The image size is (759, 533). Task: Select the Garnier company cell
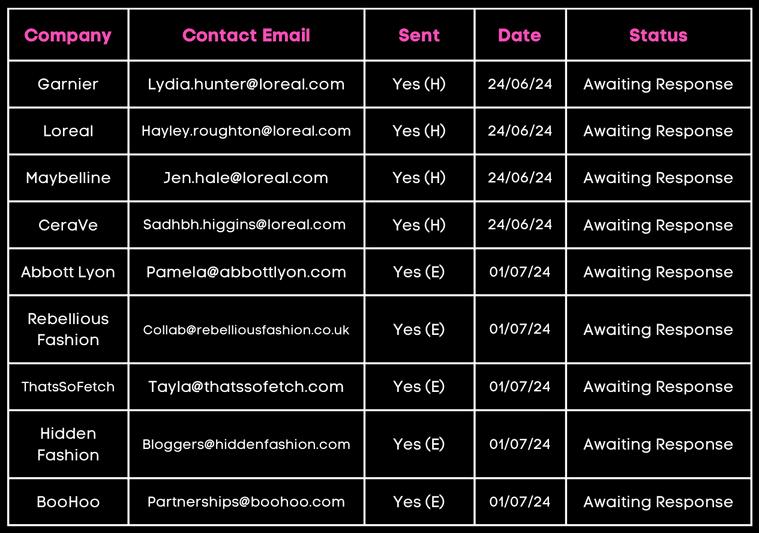click(68, 84)
